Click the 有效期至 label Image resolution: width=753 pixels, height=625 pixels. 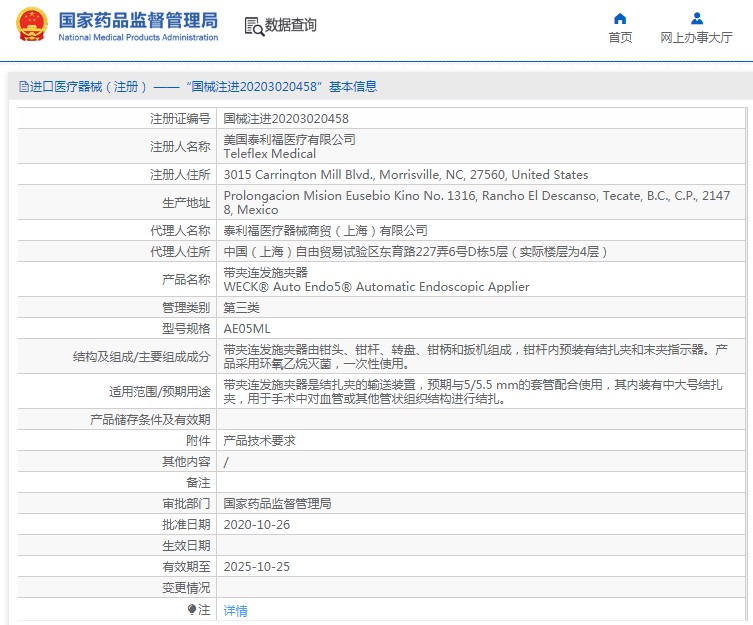tap(186, 567)
